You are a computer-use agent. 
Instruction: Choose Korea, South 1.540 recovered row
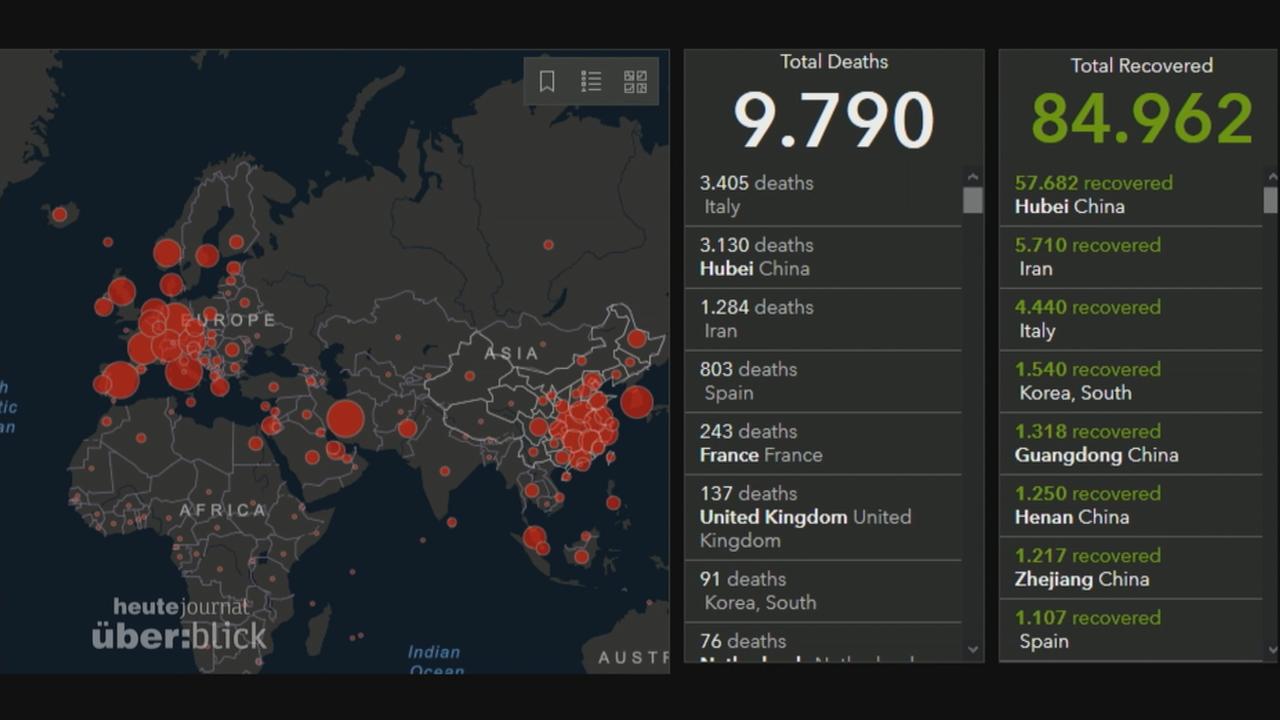tap(1130, 381)
